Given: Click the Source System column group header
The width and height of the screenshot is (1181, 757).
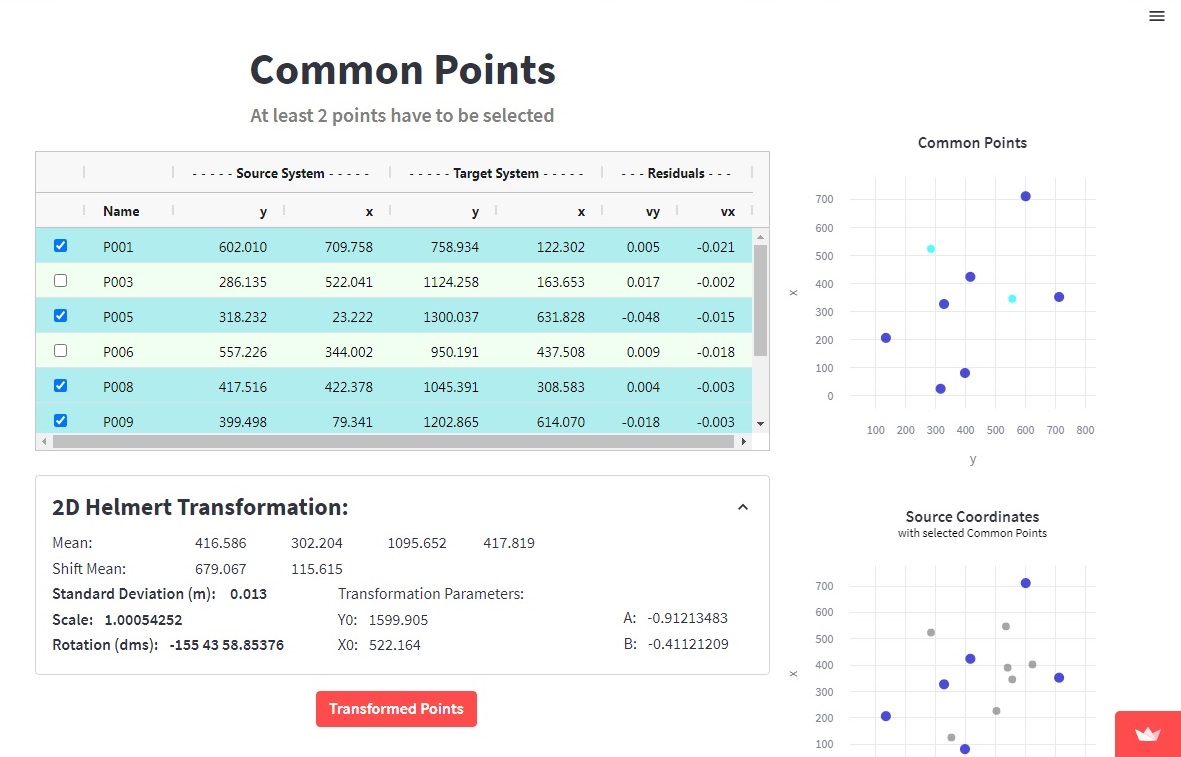Looking at the screenshot, I should pyautogui.click(x=281, y=173).
